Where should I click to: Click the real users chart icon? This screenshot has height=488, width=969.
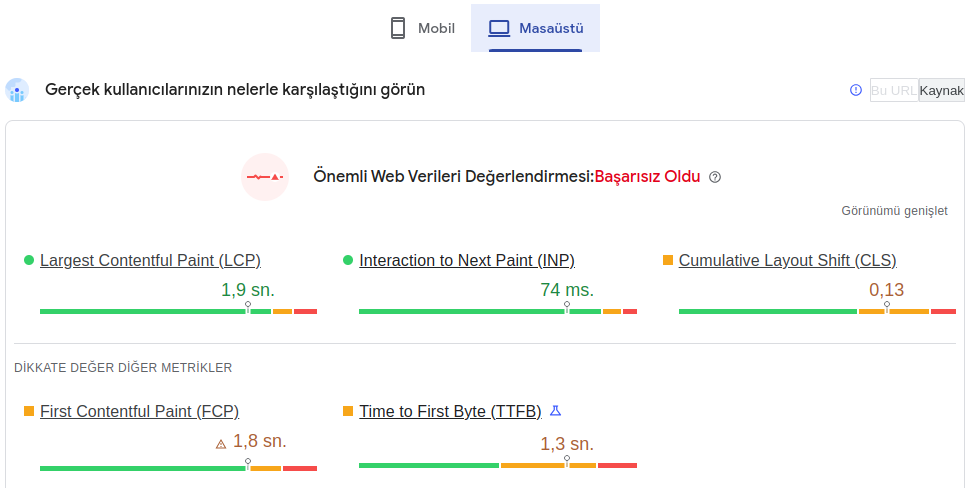coord(17,90)
